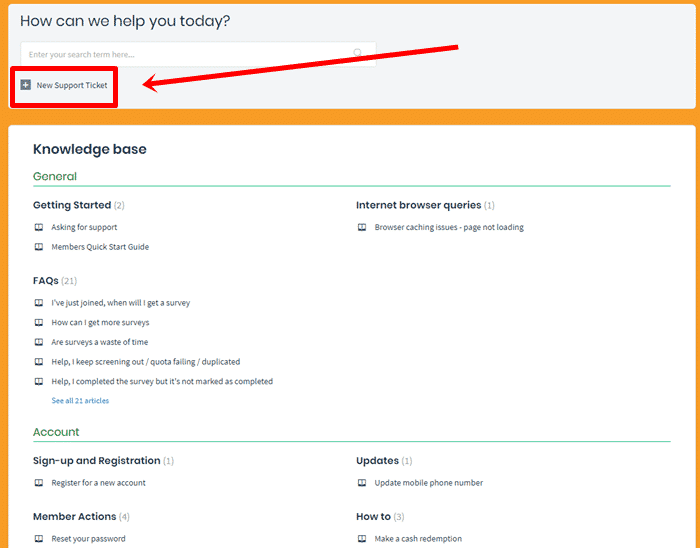
Task: Open the Account category heading
Action: 56,432
